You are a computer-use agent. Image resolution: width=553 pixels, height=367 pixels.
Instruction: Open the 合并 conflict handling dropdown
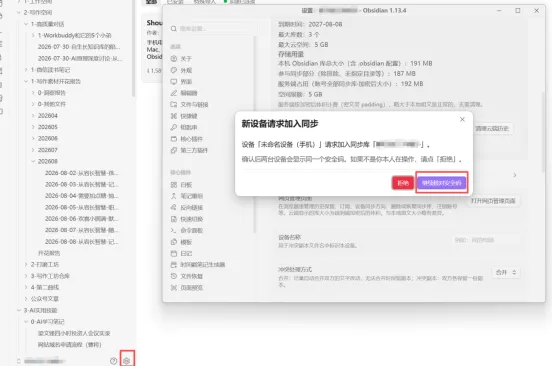pos(506,273)
